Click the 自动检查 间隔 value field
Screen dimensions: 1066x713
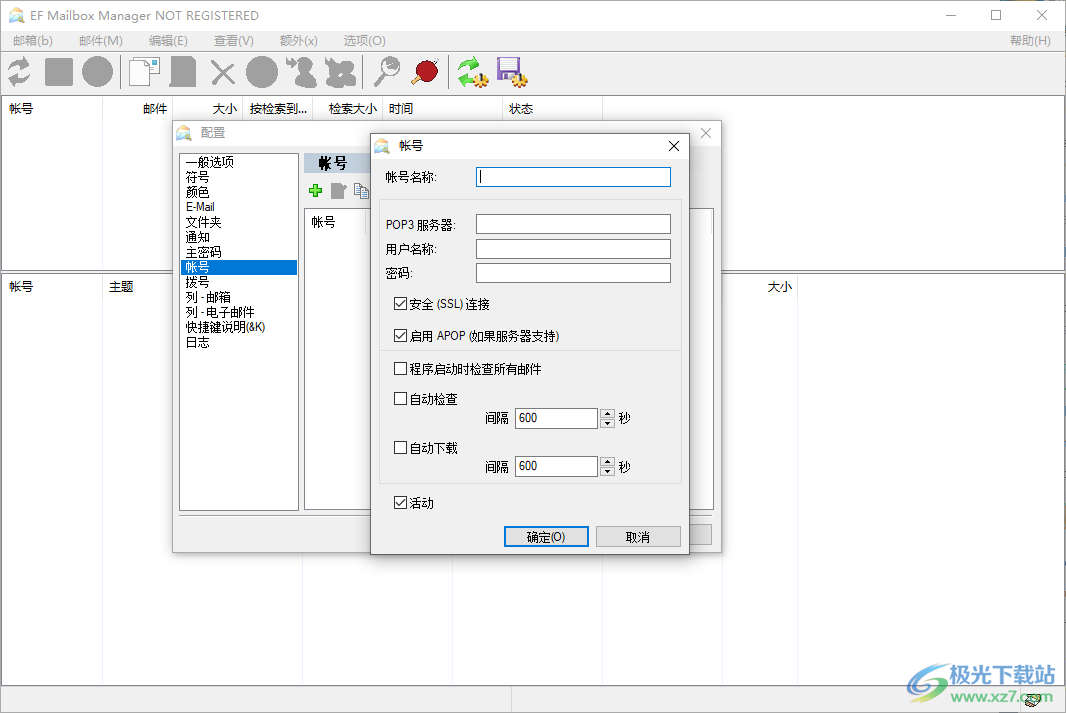tap(556, 418)
